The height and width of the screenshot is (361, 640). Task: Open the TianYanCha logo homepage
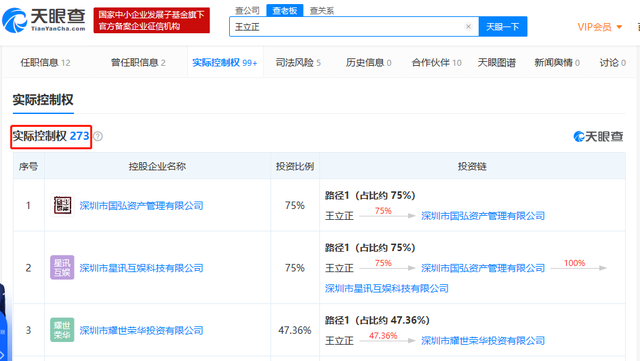tap(44, 20)
